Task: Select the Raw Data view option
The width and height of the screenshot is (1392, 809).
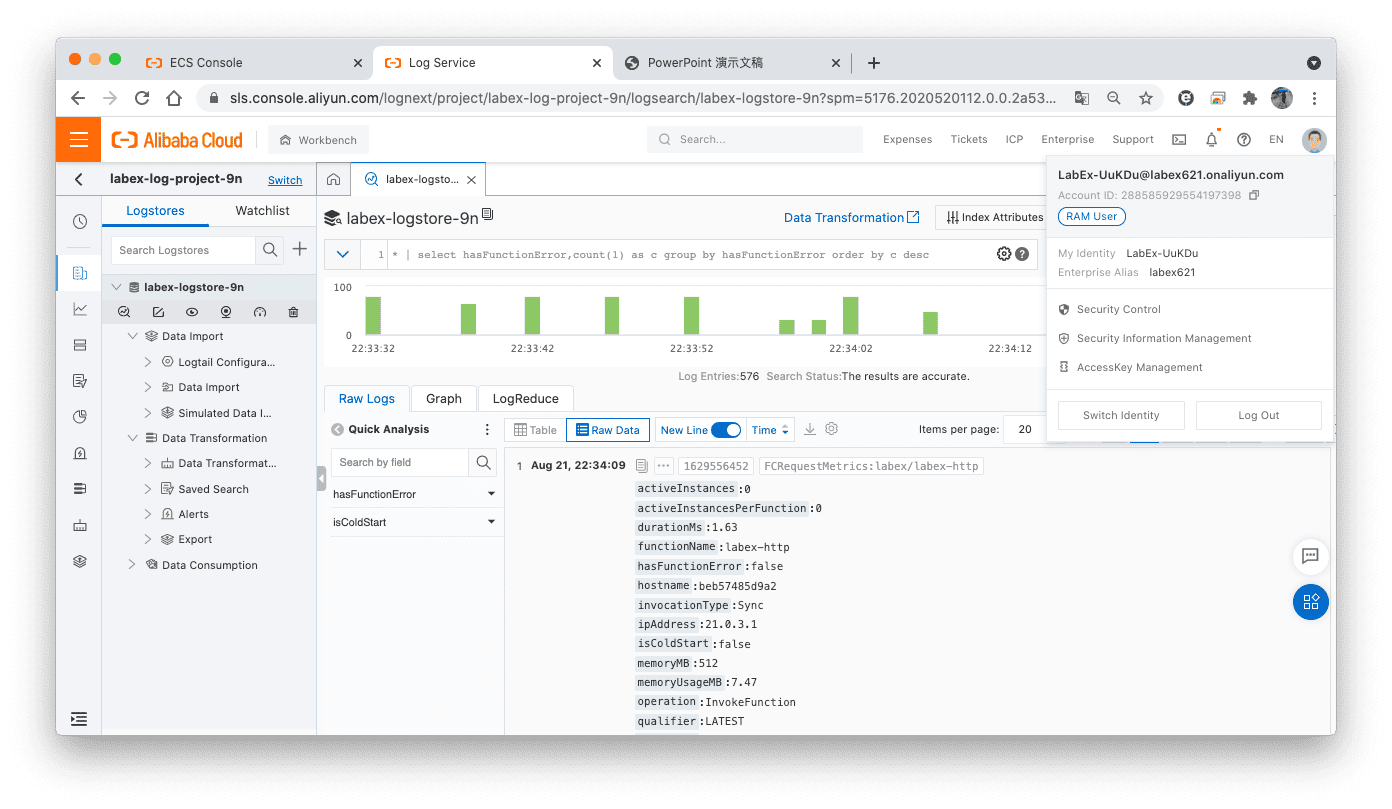Action: (x=607, y=430)
